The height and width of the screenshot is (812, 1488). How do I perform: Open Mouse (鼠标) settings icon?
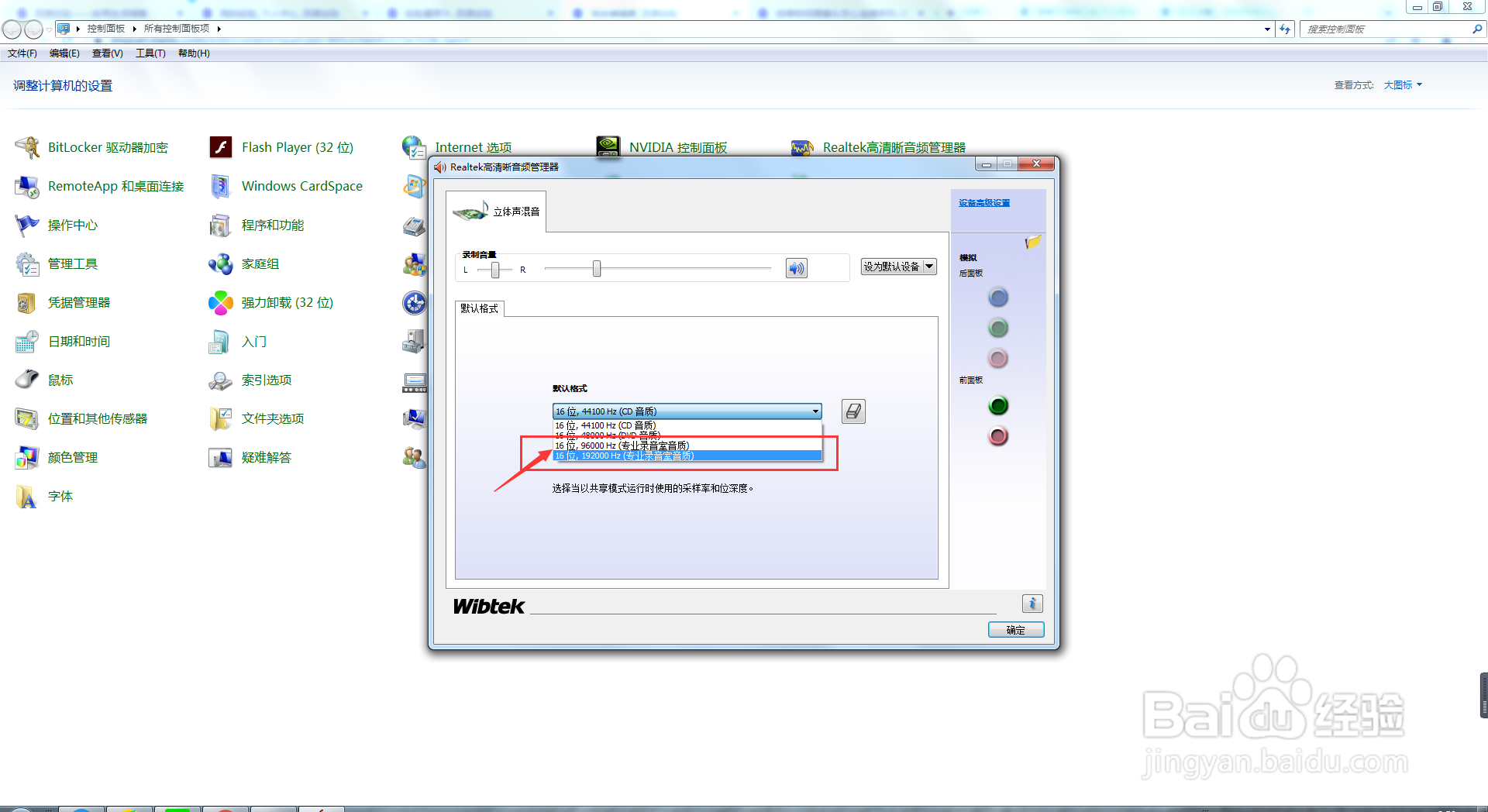27,380
